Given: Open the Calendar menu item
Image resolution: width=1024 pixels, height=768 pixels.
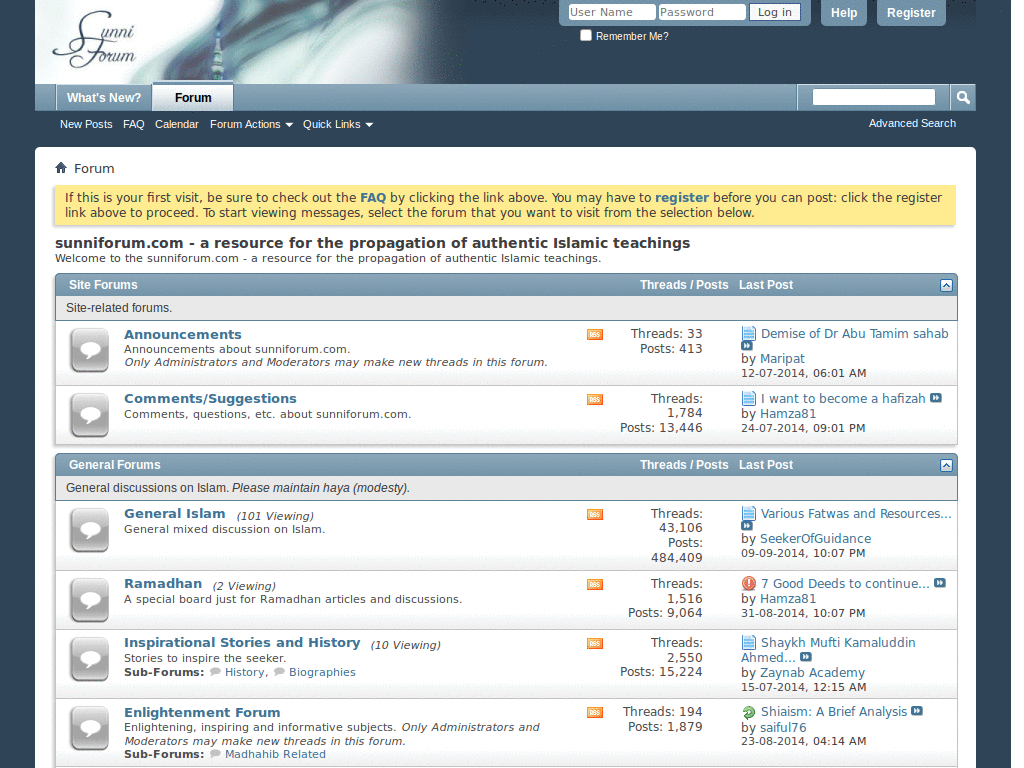Looking at the screenshot, I should point(176,124).
